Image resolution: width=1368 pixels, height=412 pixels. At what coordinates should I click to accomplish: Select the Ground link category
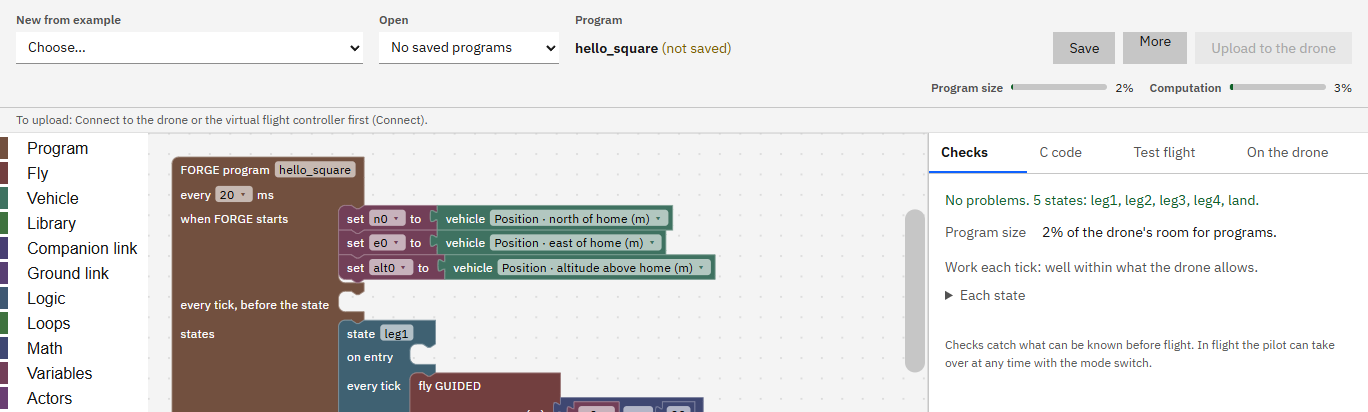point(74,273)
